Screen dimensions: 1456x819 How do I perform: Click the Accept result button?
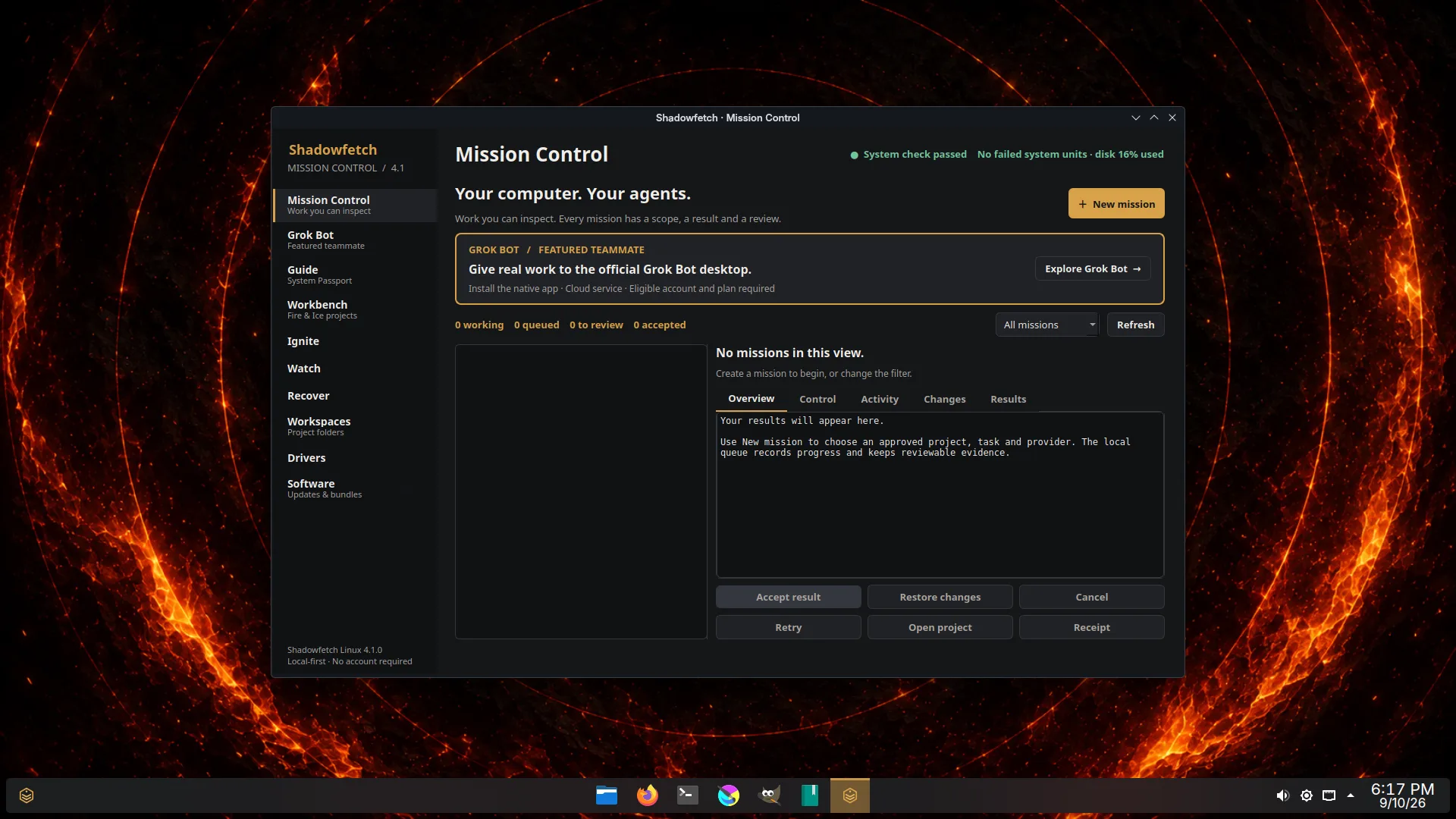click(x=788, y=597)
